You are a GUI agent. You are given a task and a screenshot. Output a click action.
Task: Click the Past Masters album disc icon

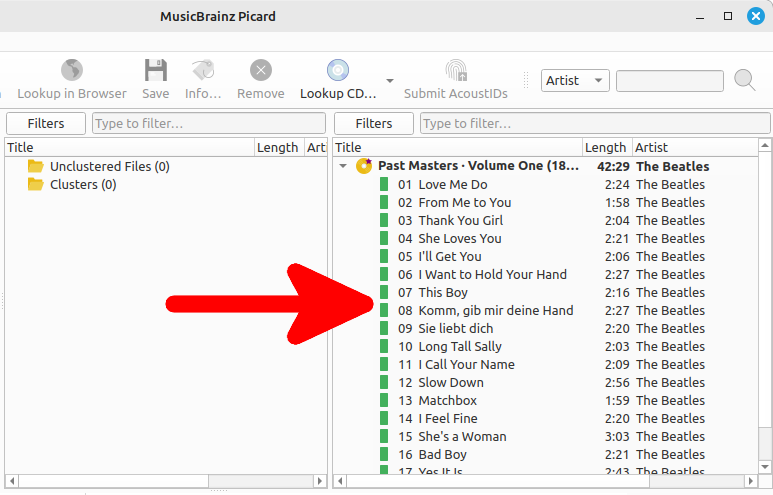(x=364, y=166)
